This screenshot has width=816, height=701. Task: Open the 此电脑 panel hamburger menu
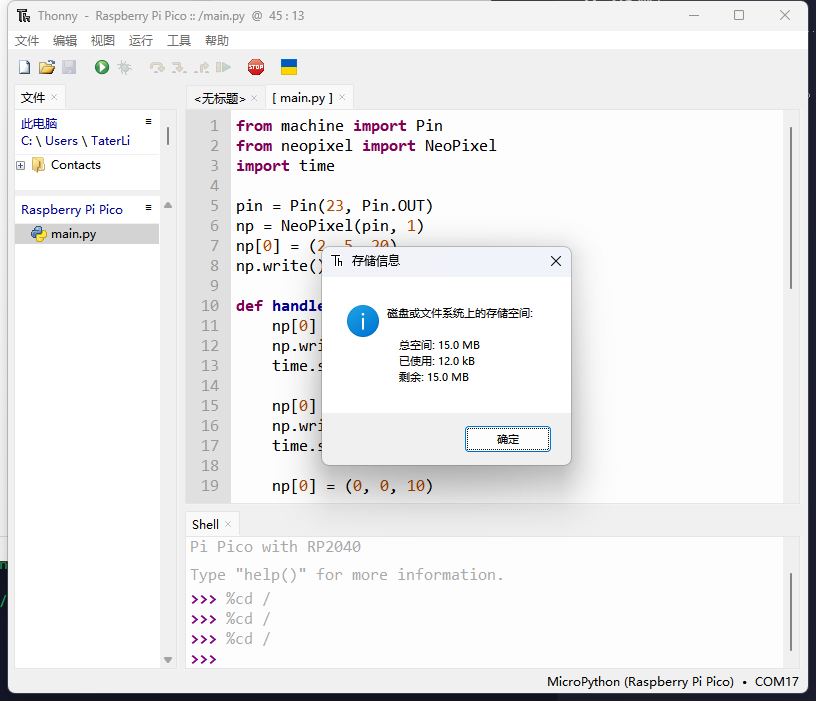tap(148, 121)
